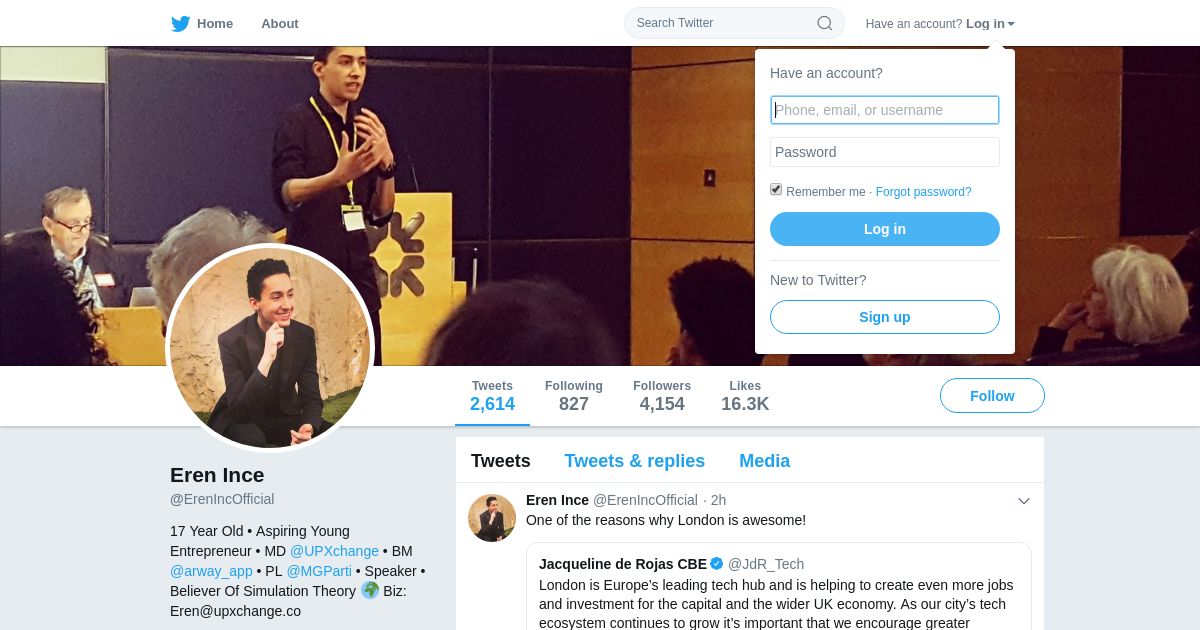Focus the Password field
The height and width of the screenshot is (630, 1200).
click(x=885, y=152)
